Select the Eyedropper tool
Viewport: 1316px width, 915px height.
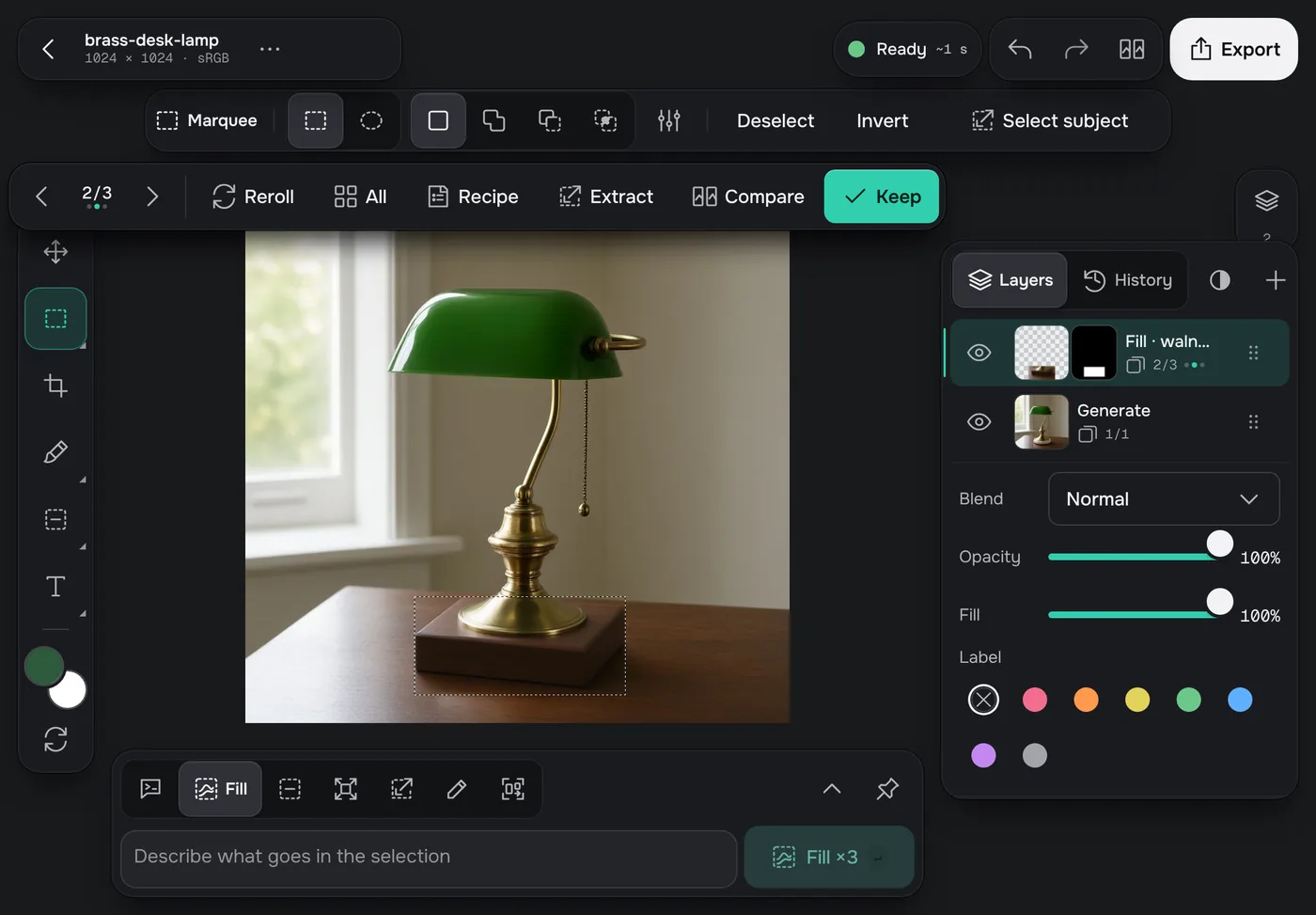click(x=55, y=452)
